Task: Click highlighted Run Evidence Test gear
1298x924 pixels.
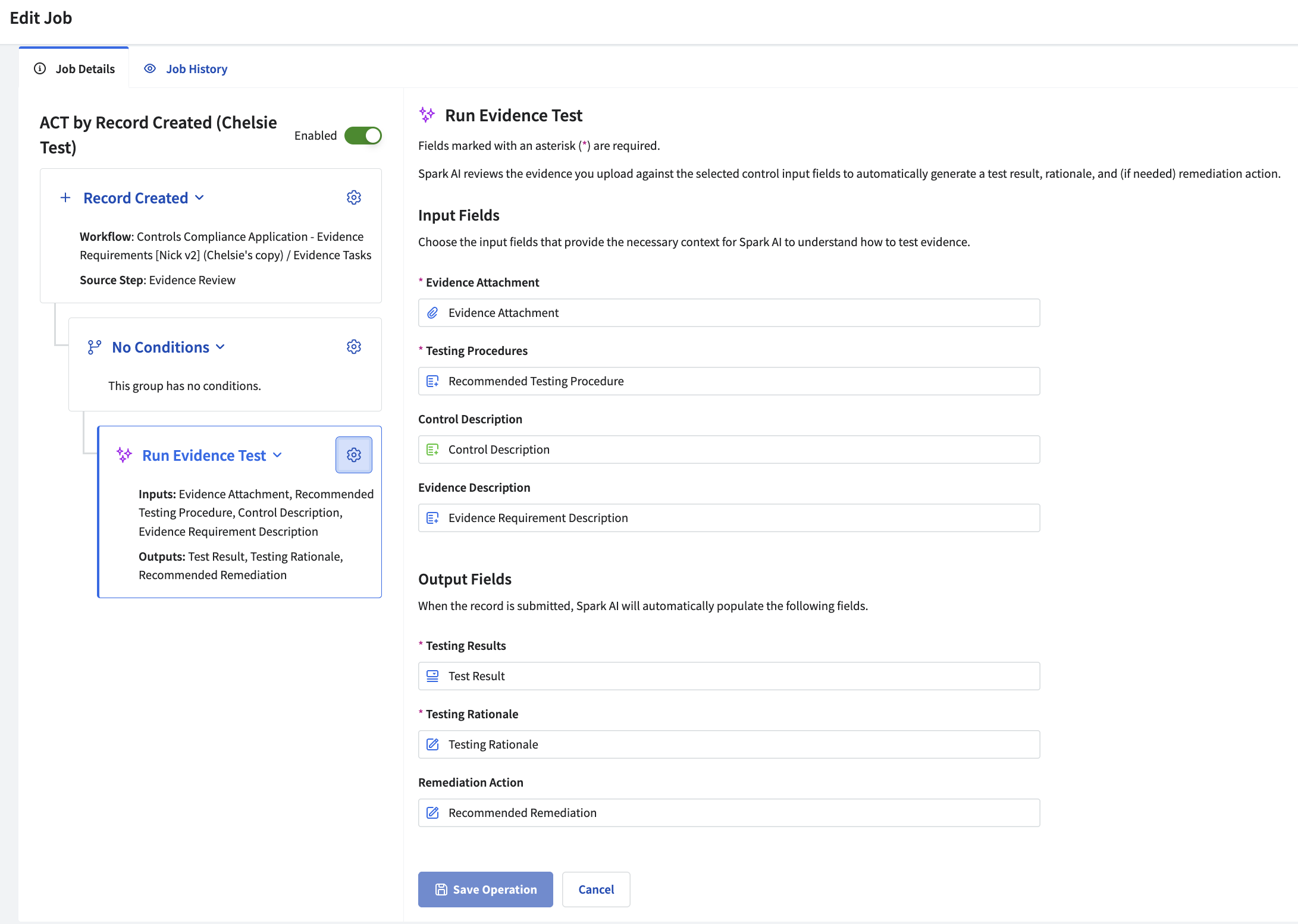Action: click(354, 455)
